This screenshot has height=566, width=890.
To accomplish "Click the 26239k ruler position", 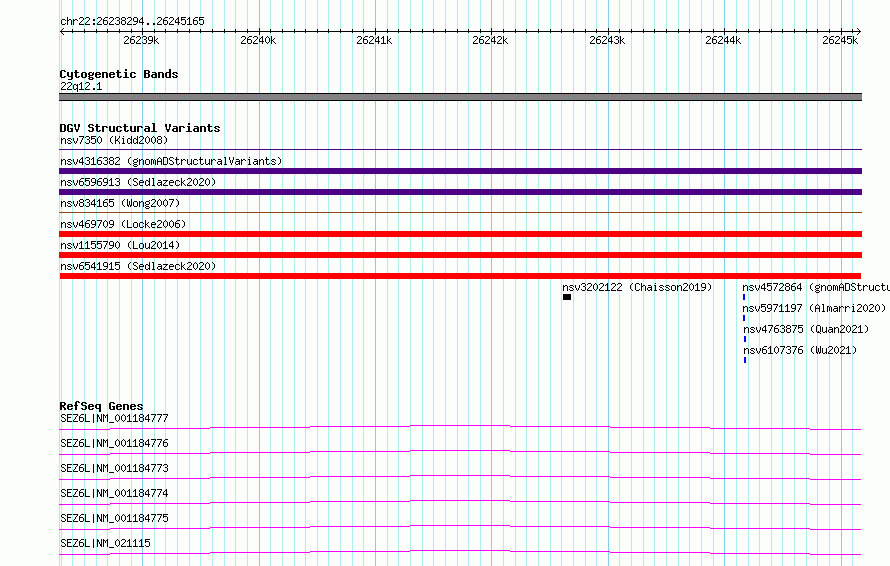I will [141, 40].
